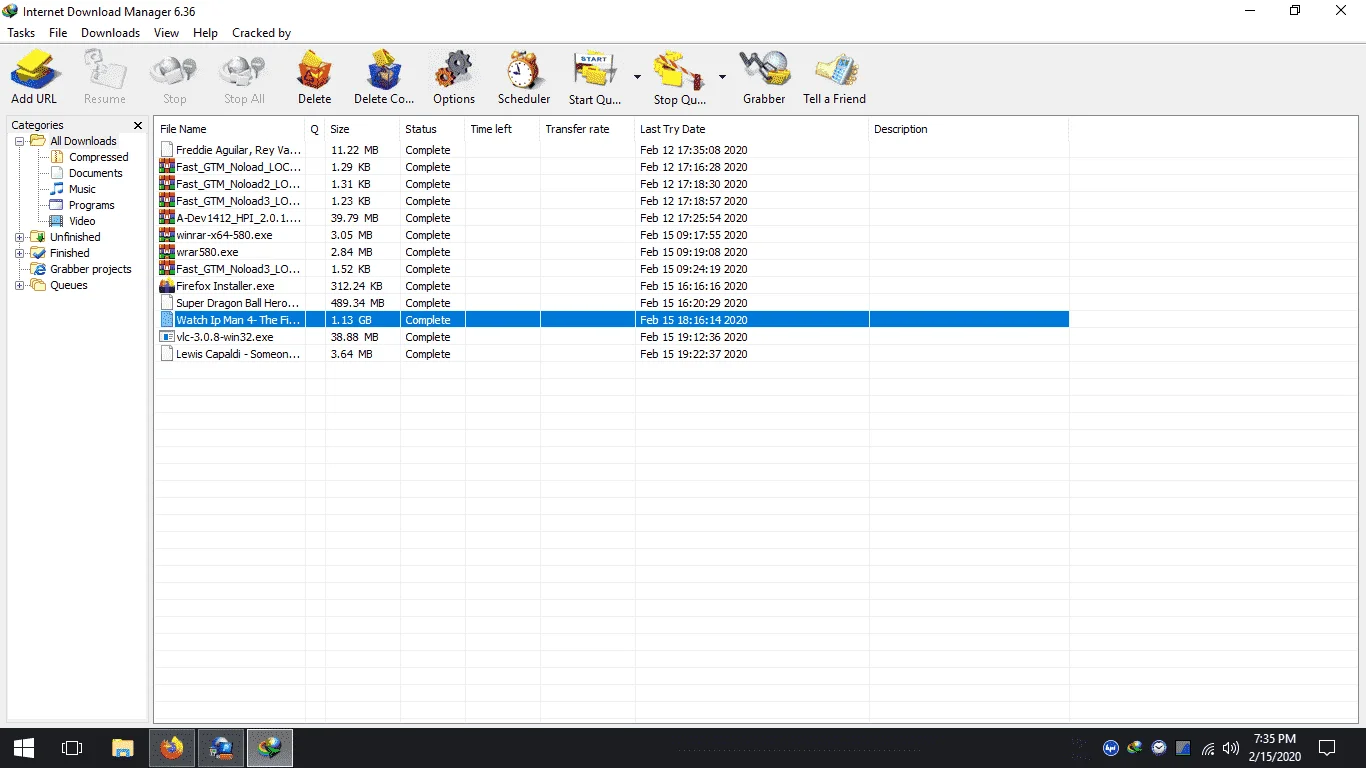The width and height of the screenshot is (1366, 768).
Task: Click the Start Queue toolbar icon
Action: tap(594, 70)
